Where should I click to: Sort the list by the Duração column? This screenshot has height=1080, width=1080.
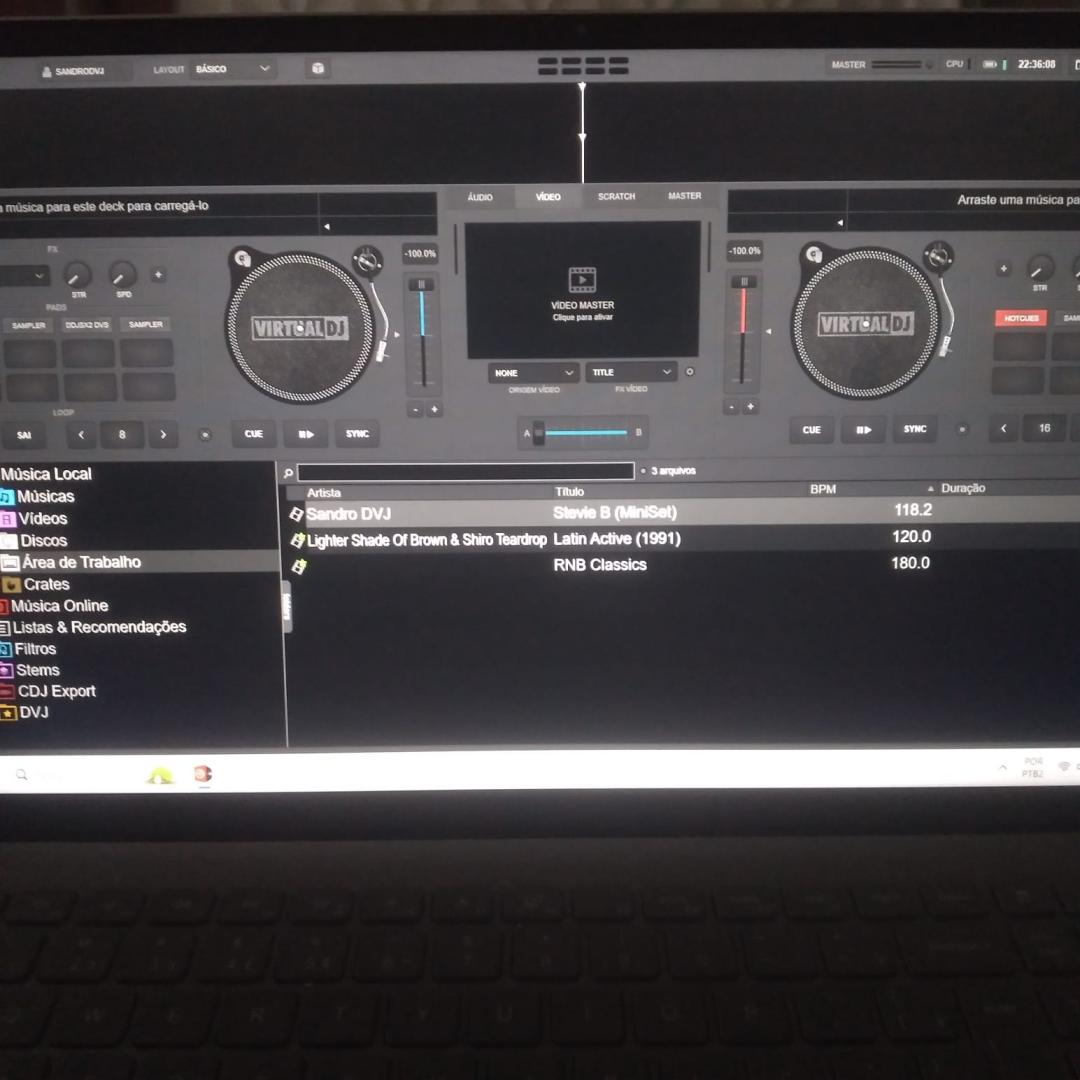coord(963,488)
